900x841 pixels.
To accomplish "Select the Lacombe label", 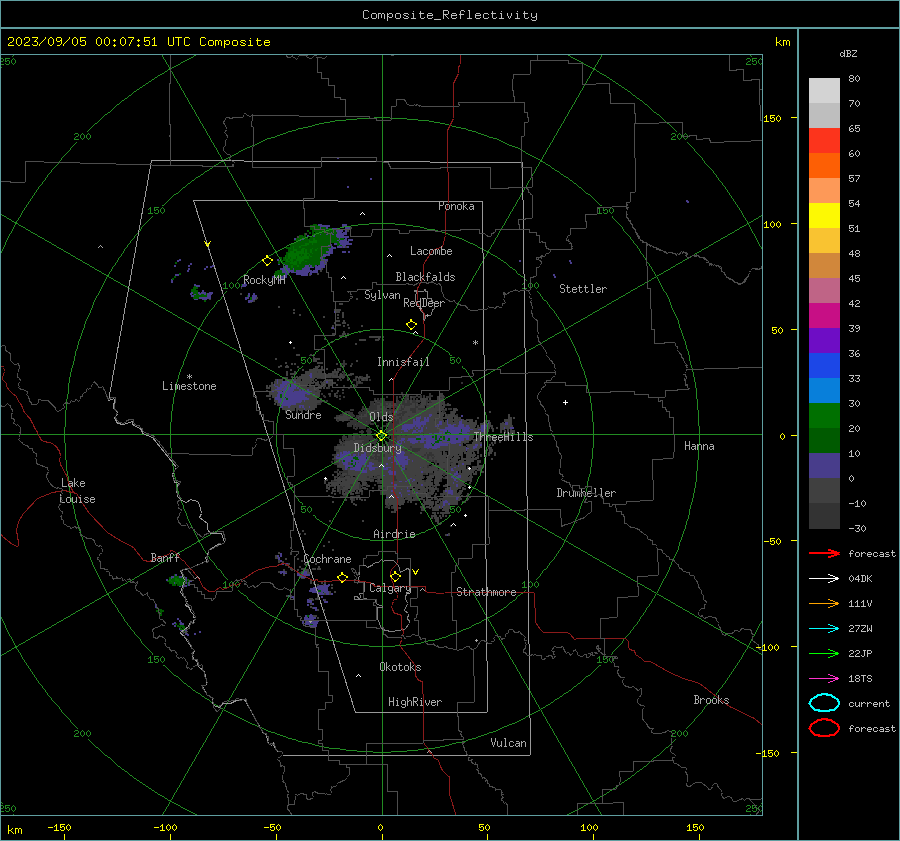I will 431,251.
